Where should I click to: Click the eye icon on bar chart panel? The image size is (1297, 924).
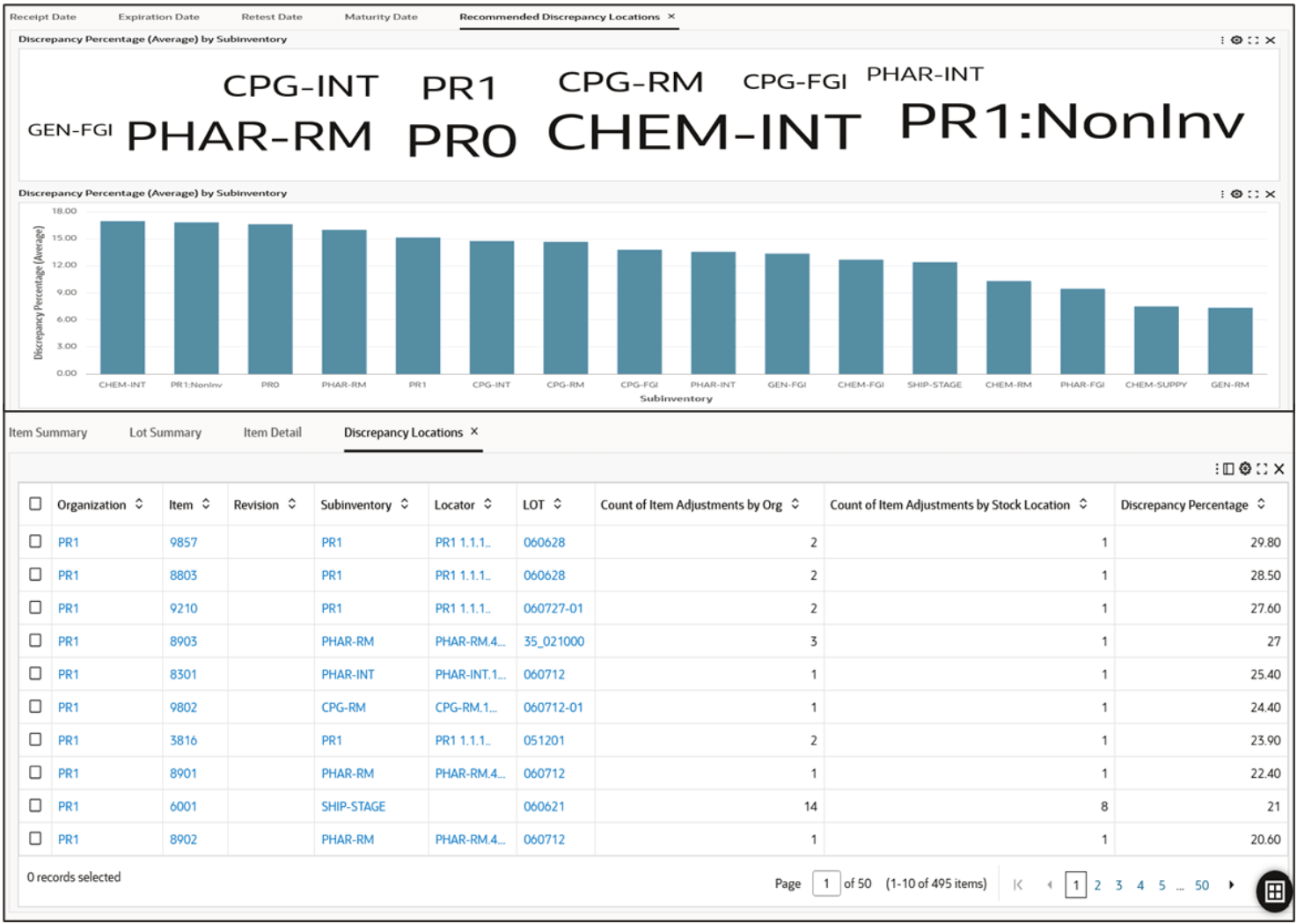point(1236,194)
